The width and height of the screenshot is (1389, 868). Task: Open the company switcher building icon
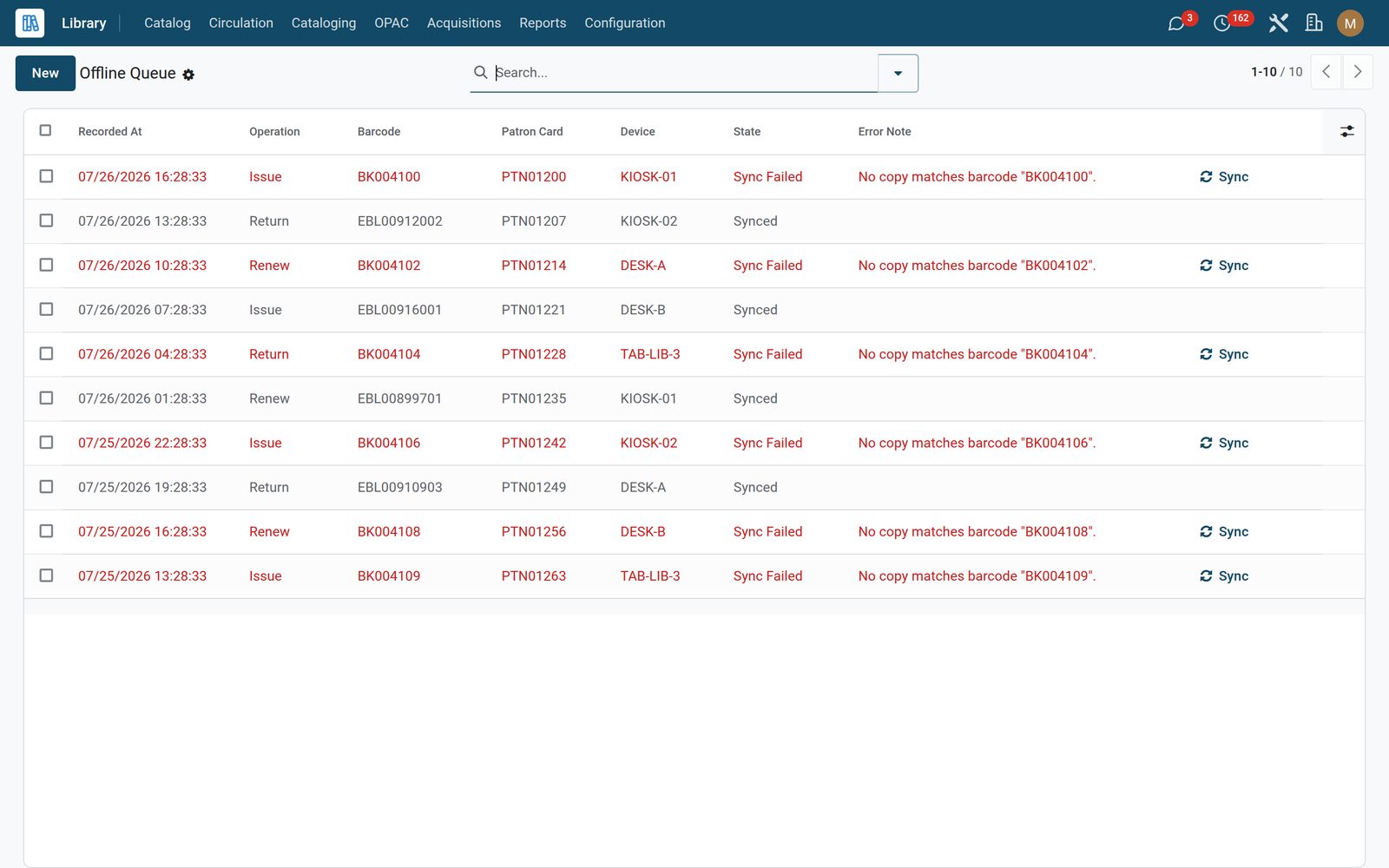click(1314, 23)
